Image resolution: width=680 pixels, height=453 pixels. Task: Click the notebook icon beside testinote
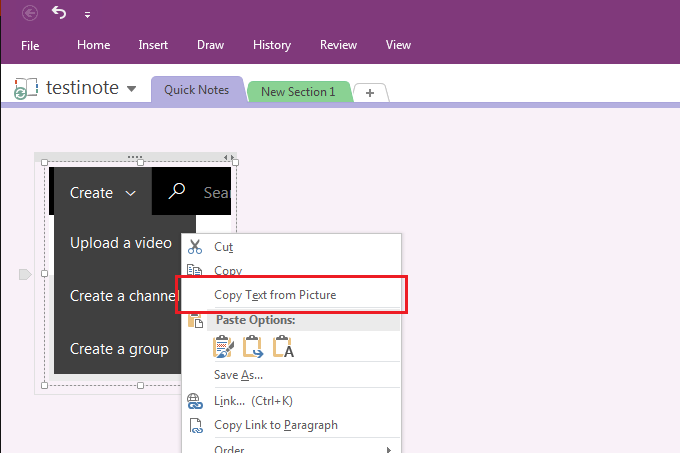(26, 90)
